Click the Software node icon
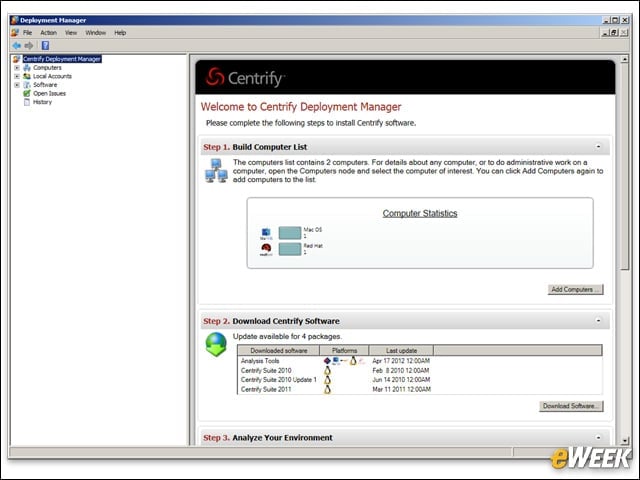This screenshot has width=640, height=480. coord(27,85)
